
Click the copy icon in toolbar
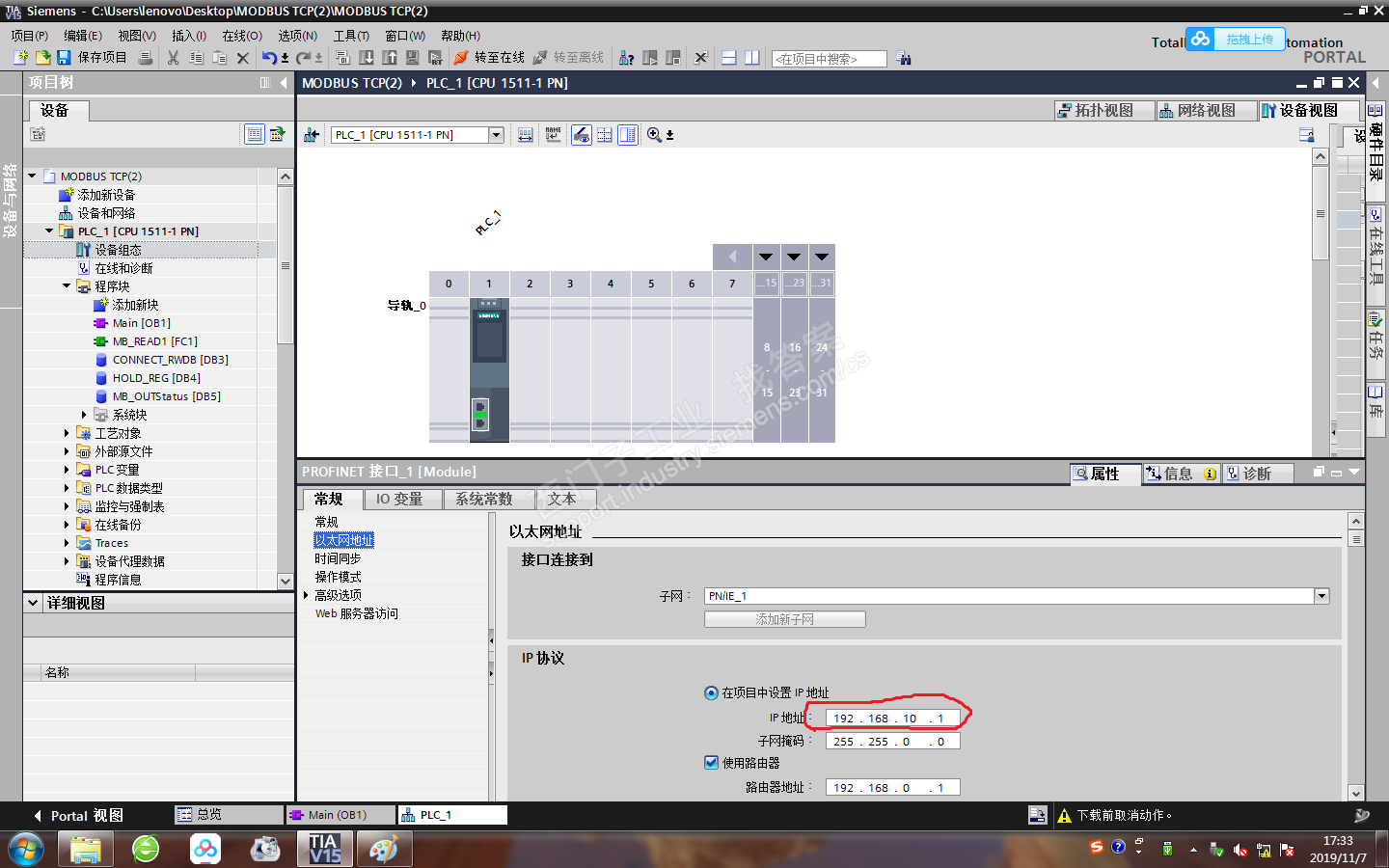(x=197, y=58)
